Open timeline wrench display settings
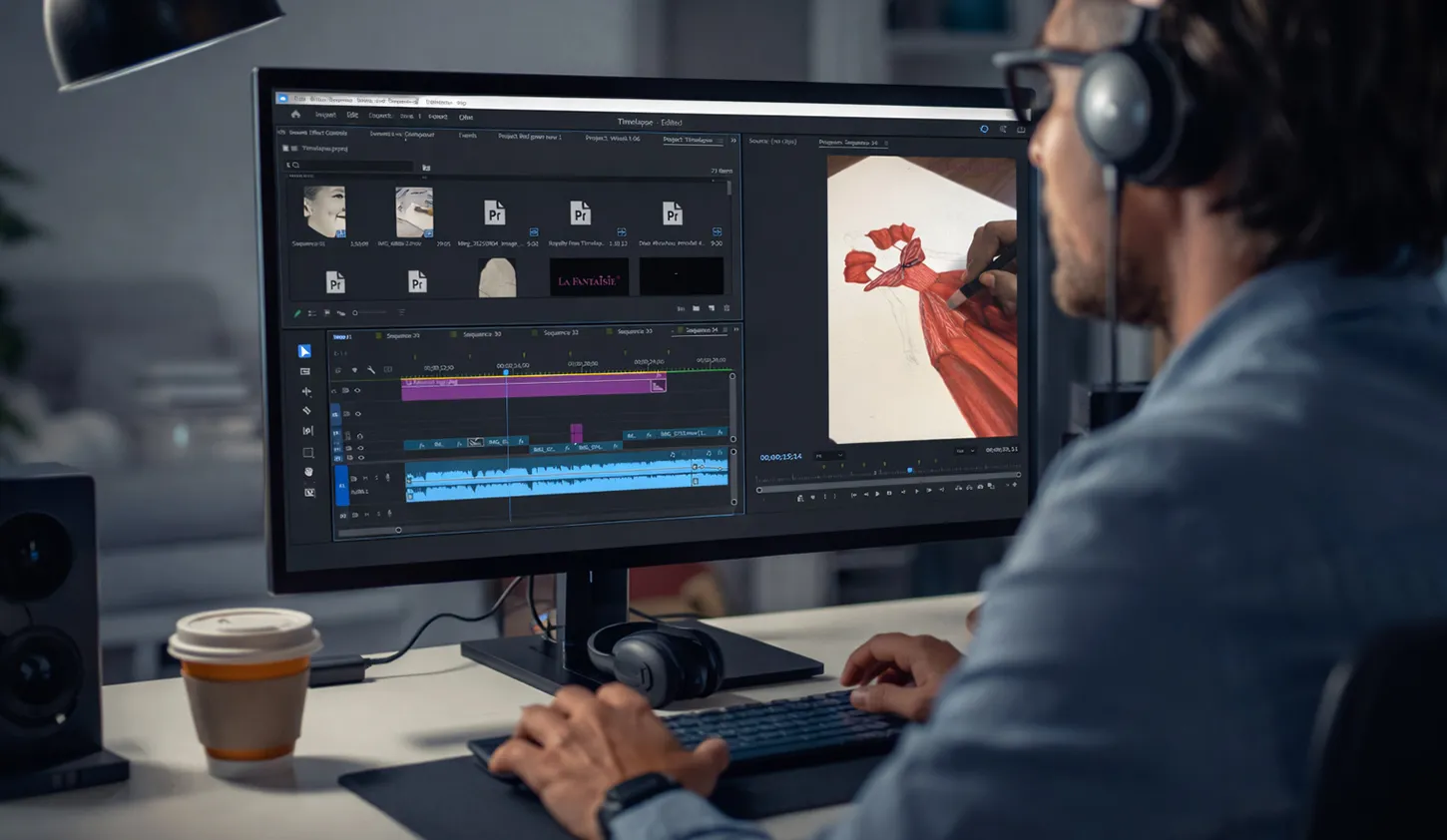Viewport: 1447px width, 840px height. [x=371, y=370]
